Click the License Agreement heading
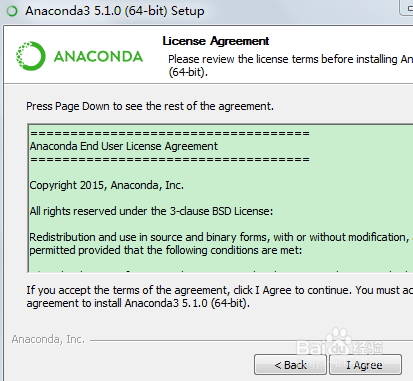 click(x=216, y=41)
